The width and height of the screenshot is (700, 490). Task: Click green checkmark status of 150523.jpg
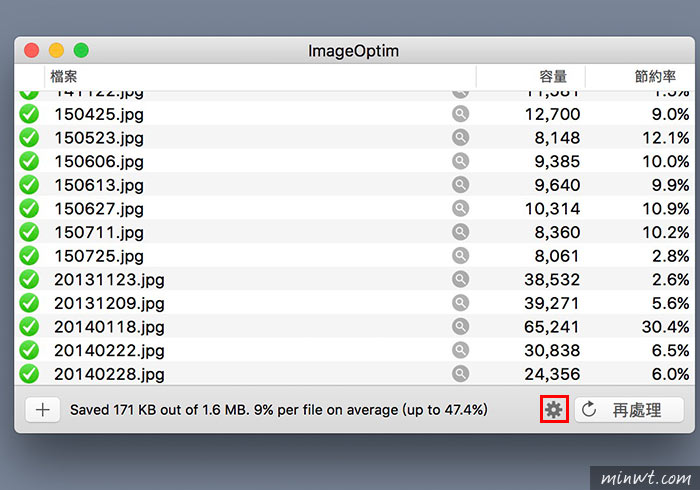coord(29,137)
